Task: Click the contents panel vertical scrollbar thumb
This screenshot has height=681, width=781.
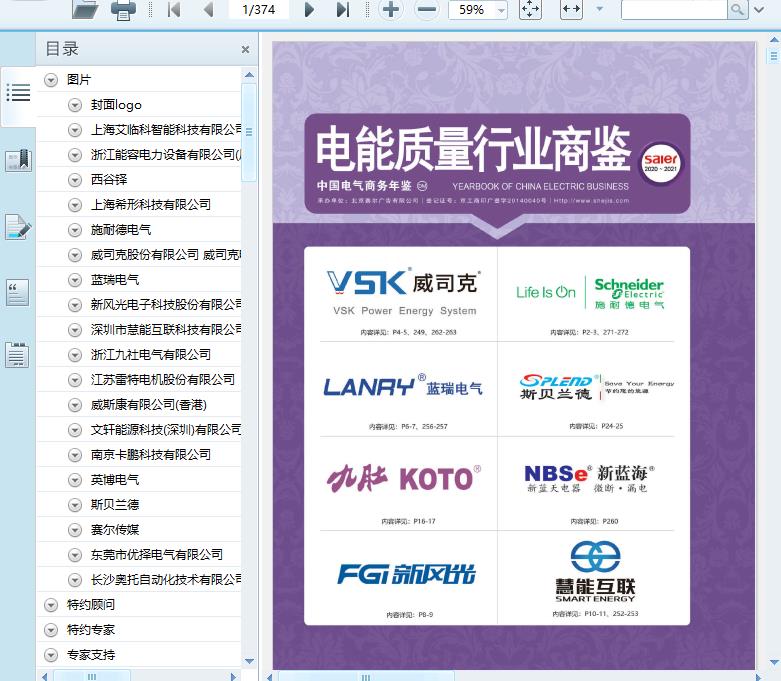Action: pyautogui.click(x=249, y=132)
